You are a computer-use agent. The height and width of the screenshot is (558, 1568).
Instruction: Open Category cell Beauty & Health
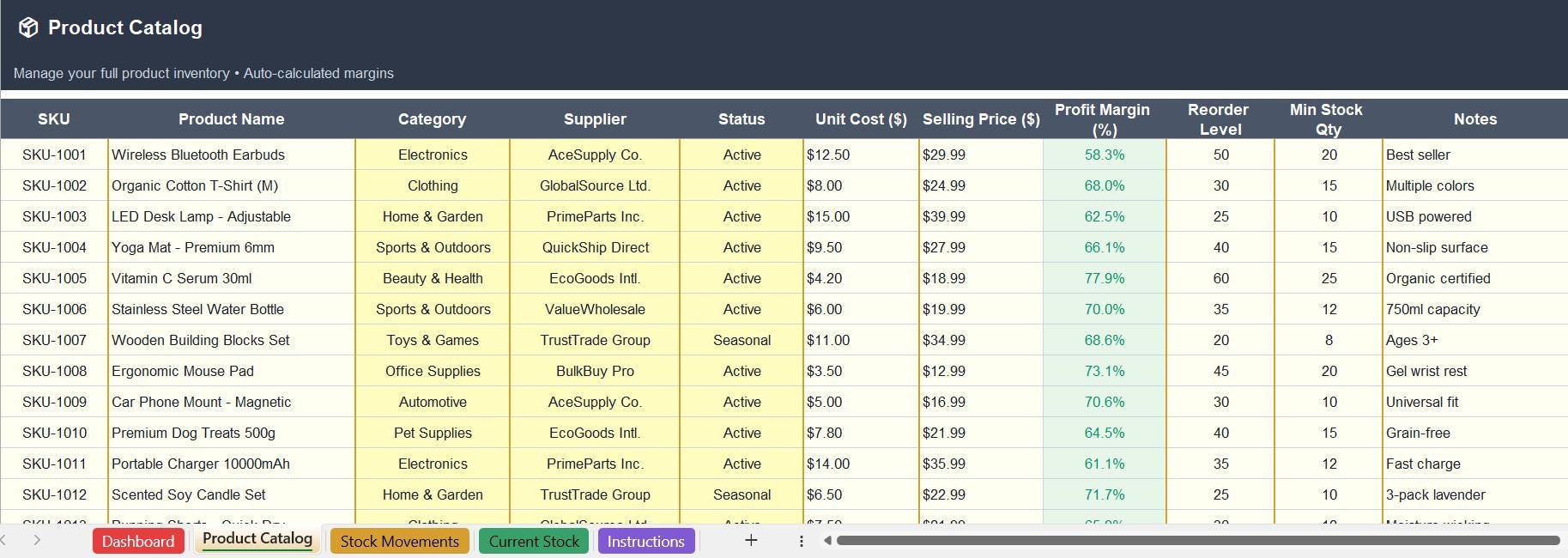click(432, 278)
